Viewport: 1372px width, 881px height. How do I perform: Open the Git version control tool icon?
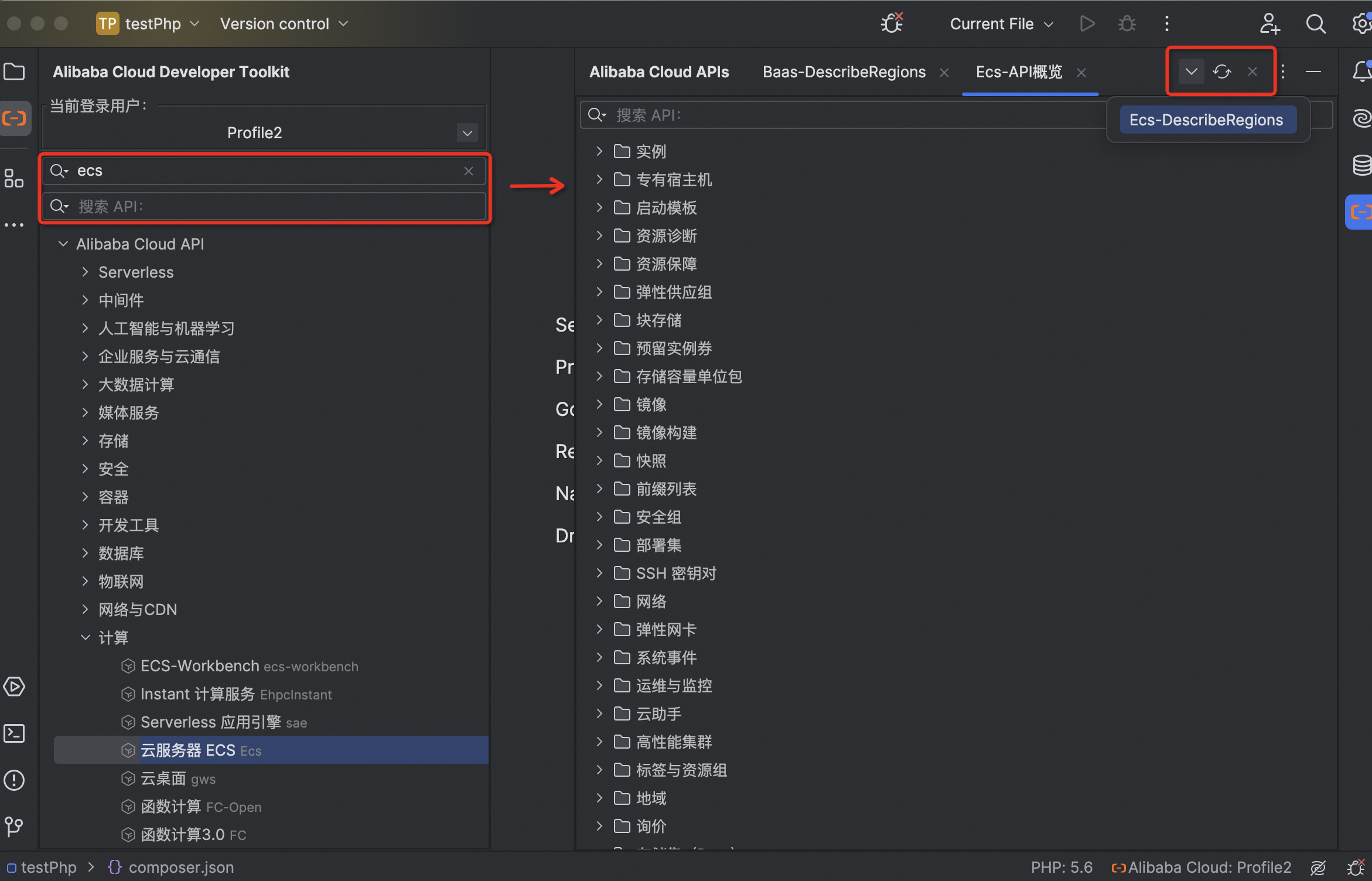coord(14,827)
